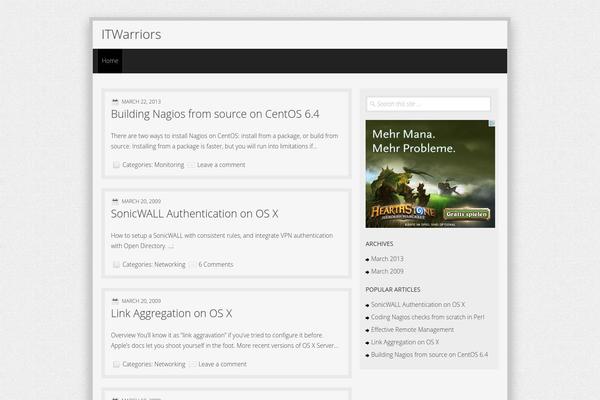Open Networking category in Link Aggregation post
Image resolution: width=600 pixels, height=400 pixels.
coord(170,364)
